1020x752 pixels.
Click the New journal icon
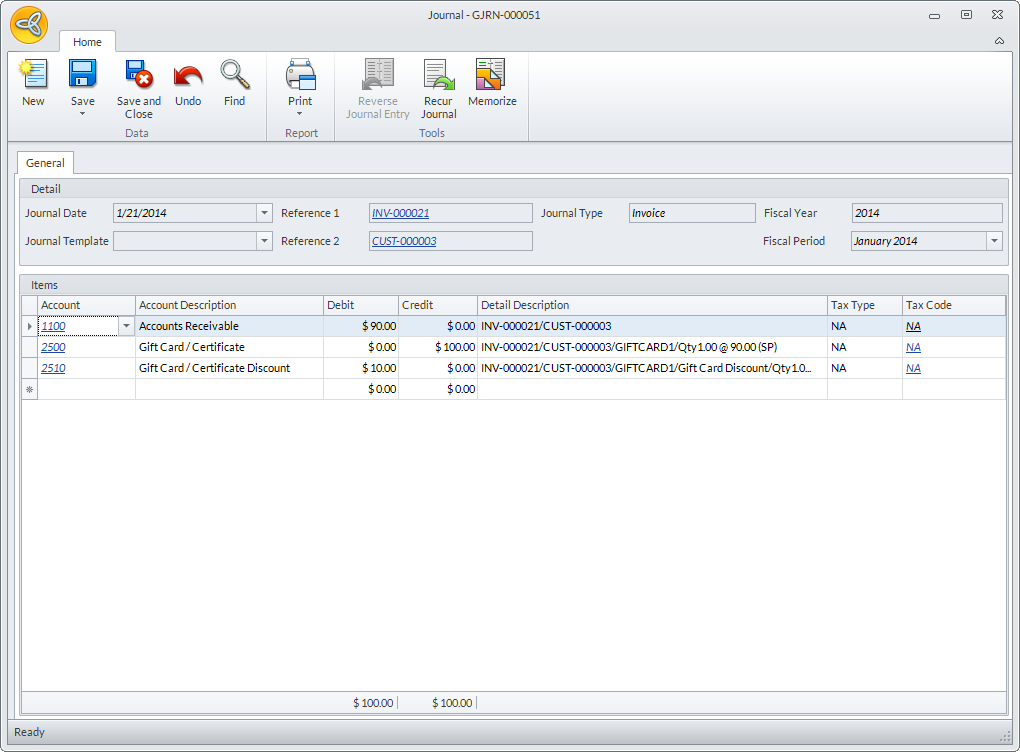pos(33,75)
